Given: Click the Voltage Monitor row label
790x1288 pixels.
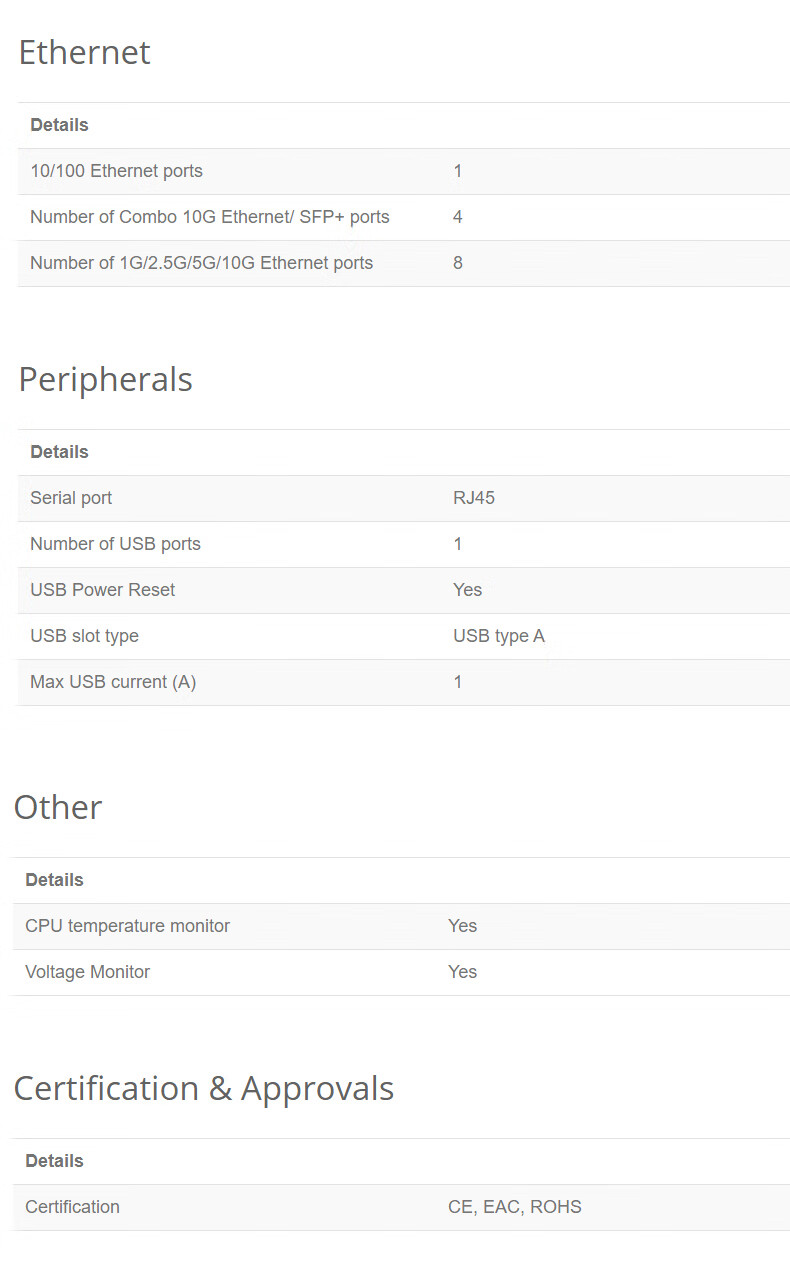Looking at the screenshot, I should coord(87,972).
